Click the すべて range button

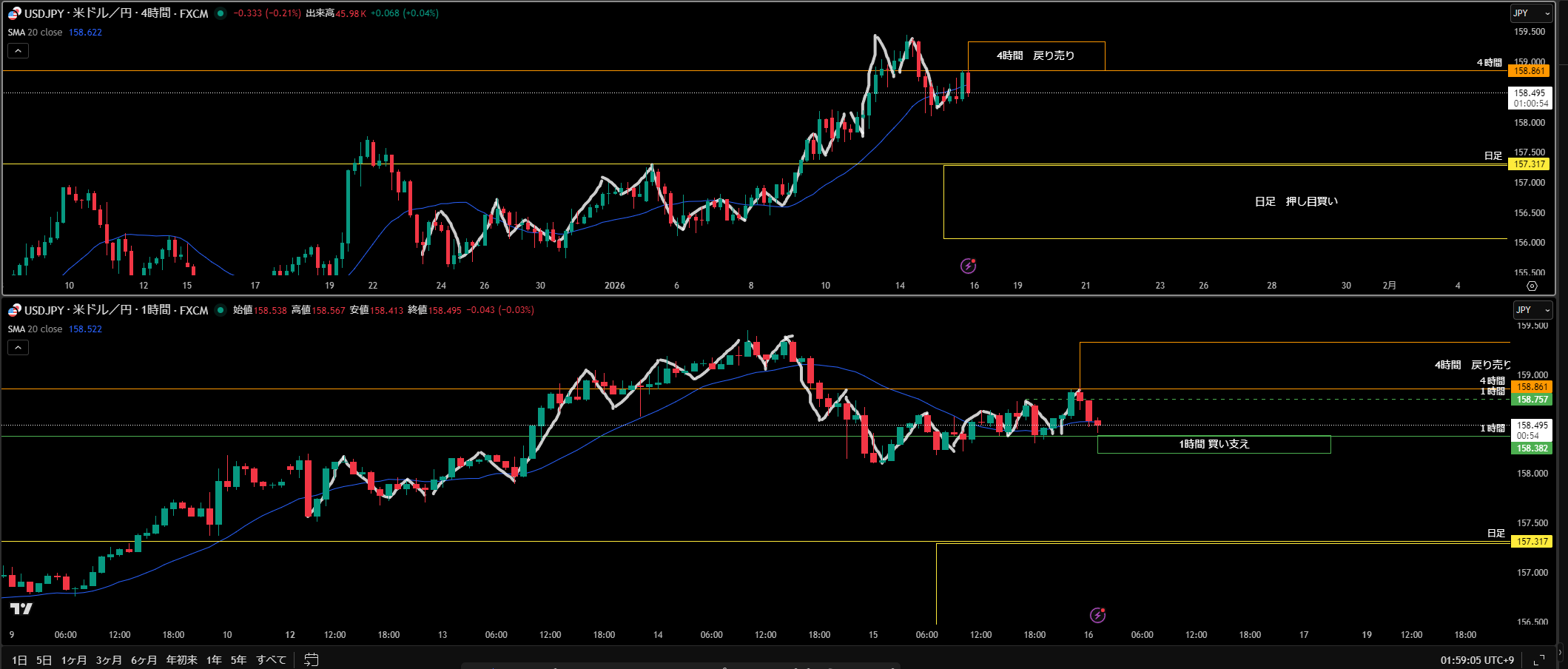click(x=271, y=659)
